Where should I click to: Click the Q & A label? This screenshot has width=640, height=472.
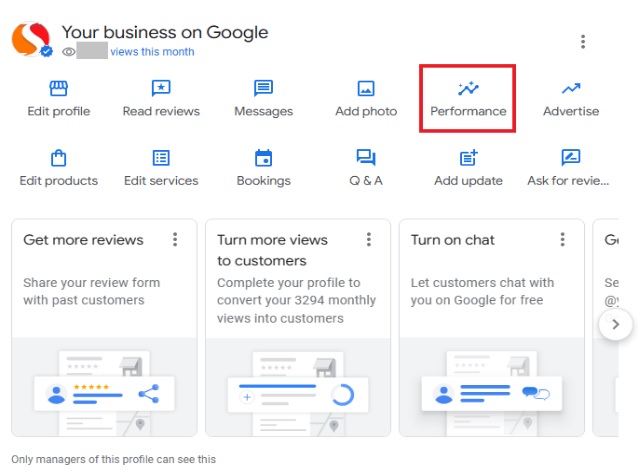pos(366,180)
